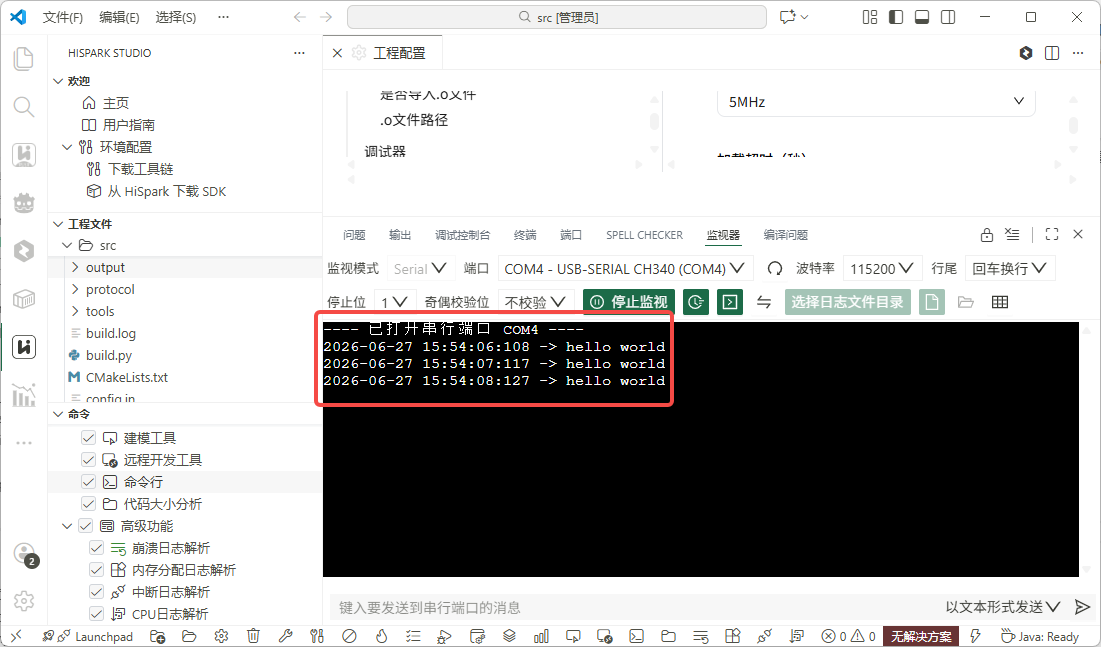Image resolution: width=1101 pixels, height=647 pixels.
Task: Click the 停止监视 button
Action: pos(628,302)
